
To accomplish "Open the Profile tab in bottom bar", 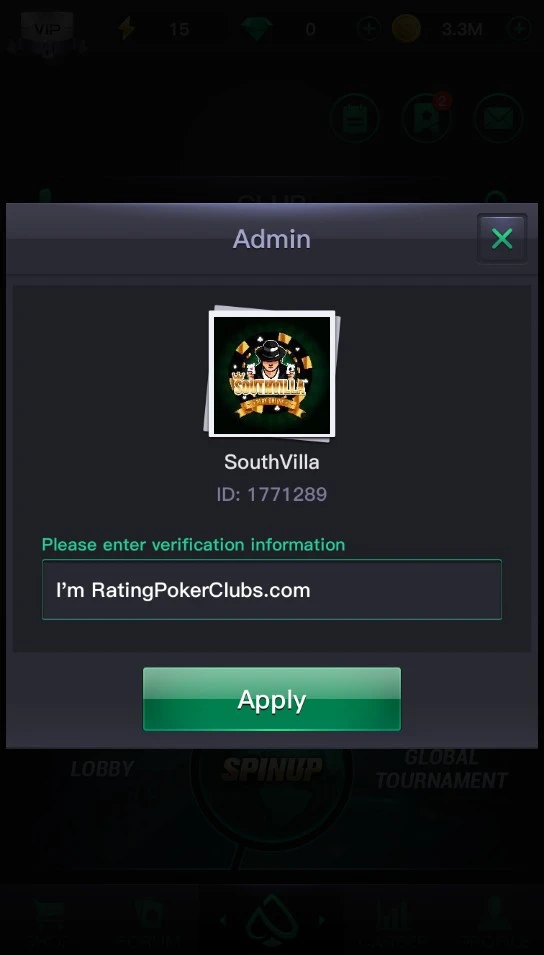I will coord(493,921).
